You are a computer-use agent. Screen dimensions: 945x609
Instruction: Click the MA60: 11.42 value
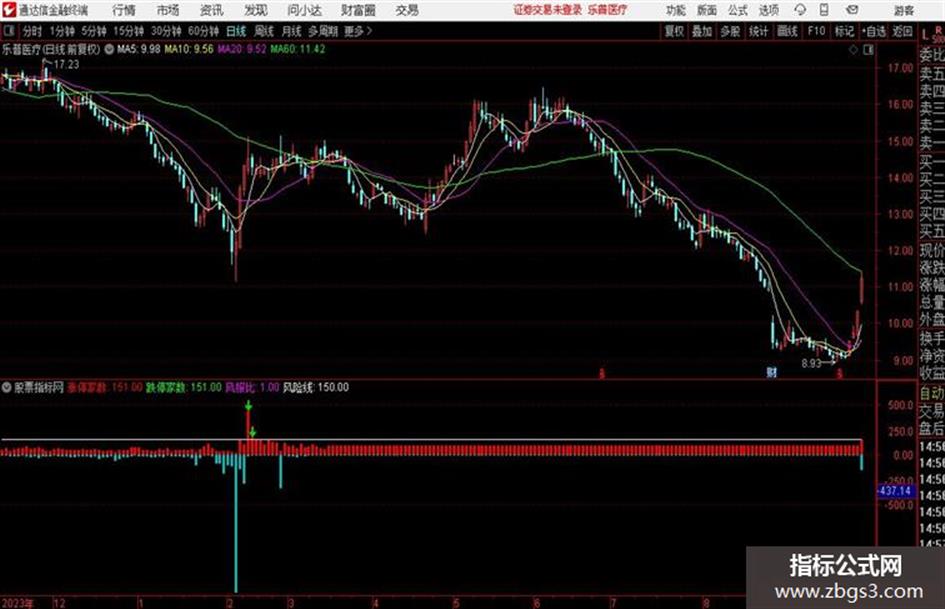coord(298,49)
